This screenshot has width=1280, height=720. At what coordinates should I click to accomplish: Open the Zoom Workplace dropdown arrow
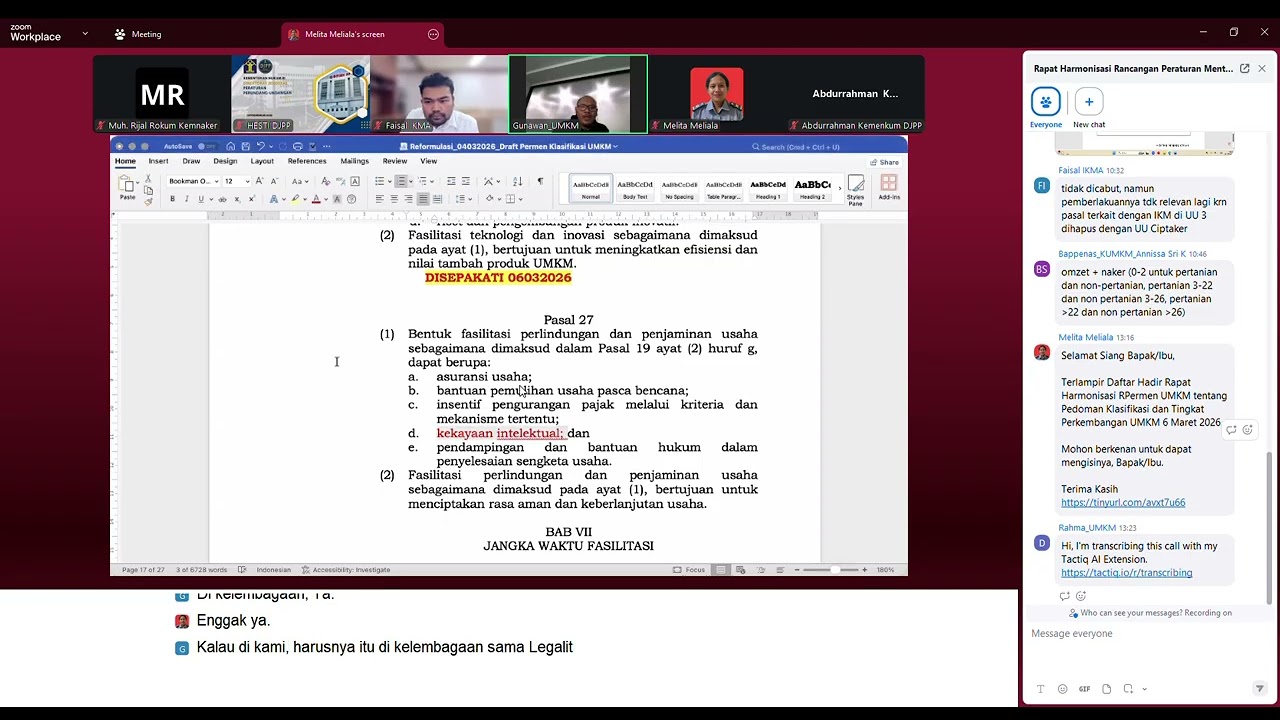coord(85,34)
